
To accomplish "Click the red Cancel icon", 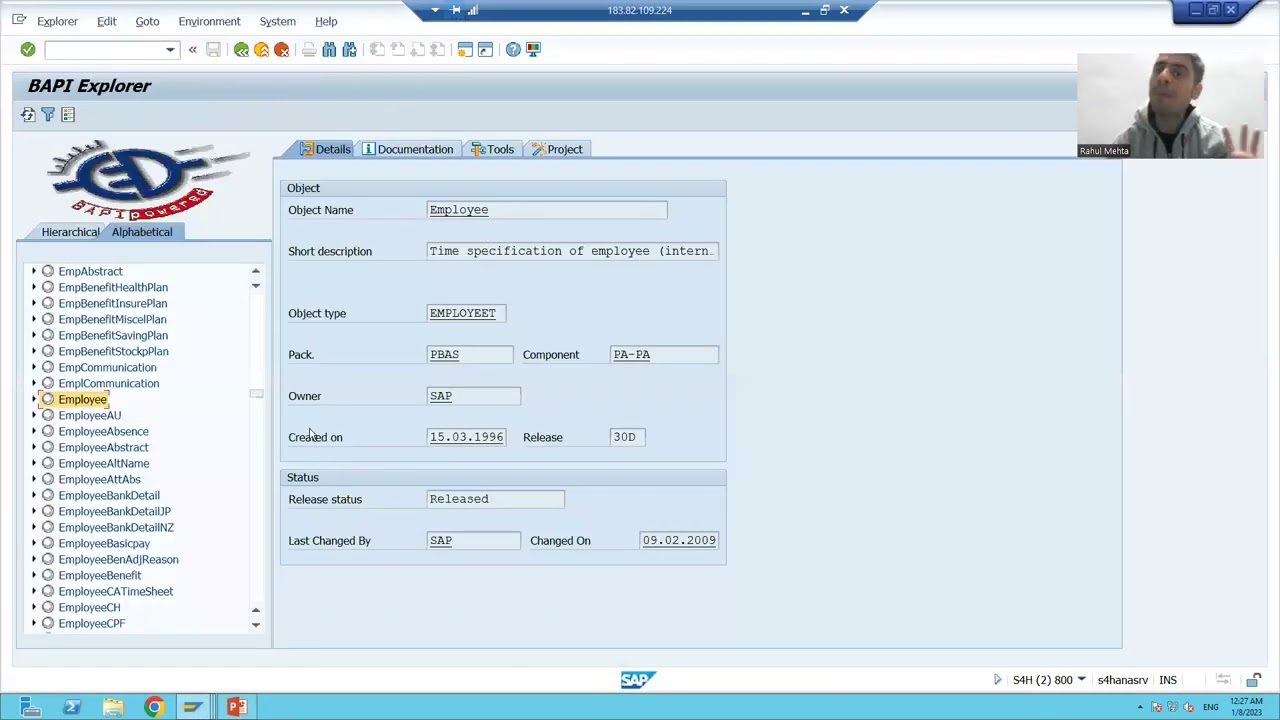I will tap(282, 49).
